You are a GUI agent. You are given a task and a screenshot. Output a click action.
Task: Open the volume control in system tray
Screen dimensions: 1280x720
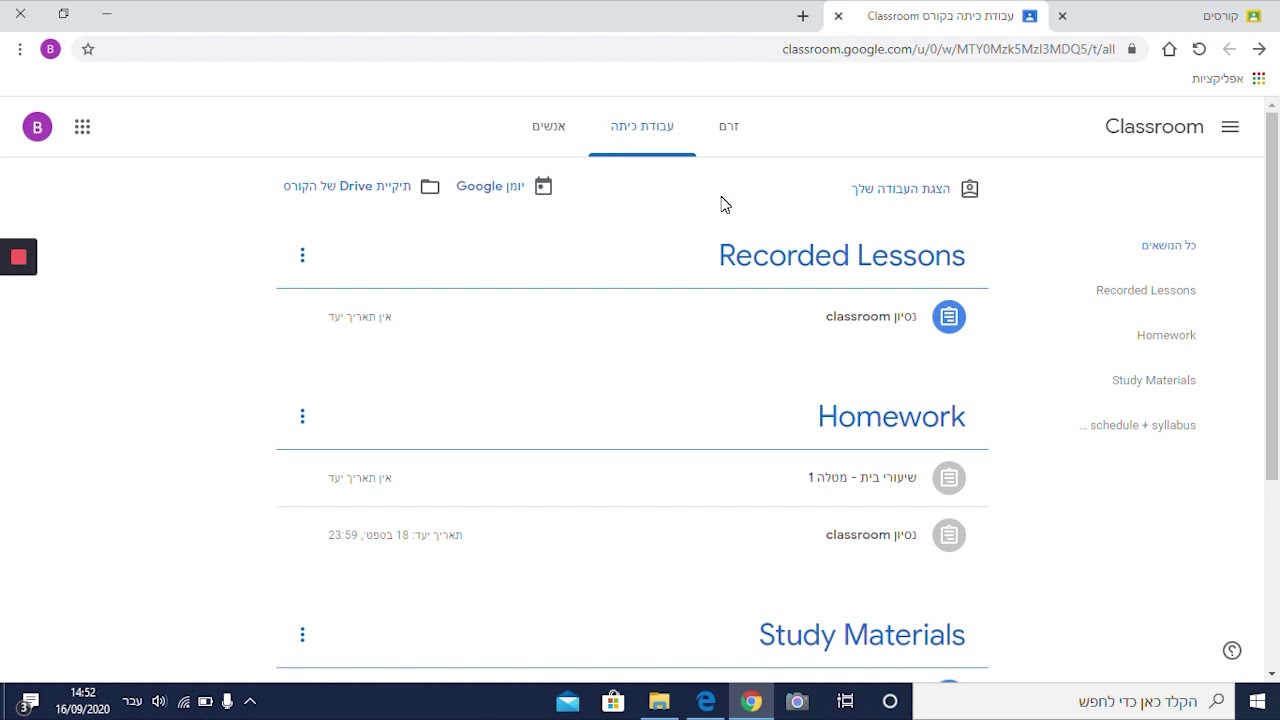[x=159, y=702]
